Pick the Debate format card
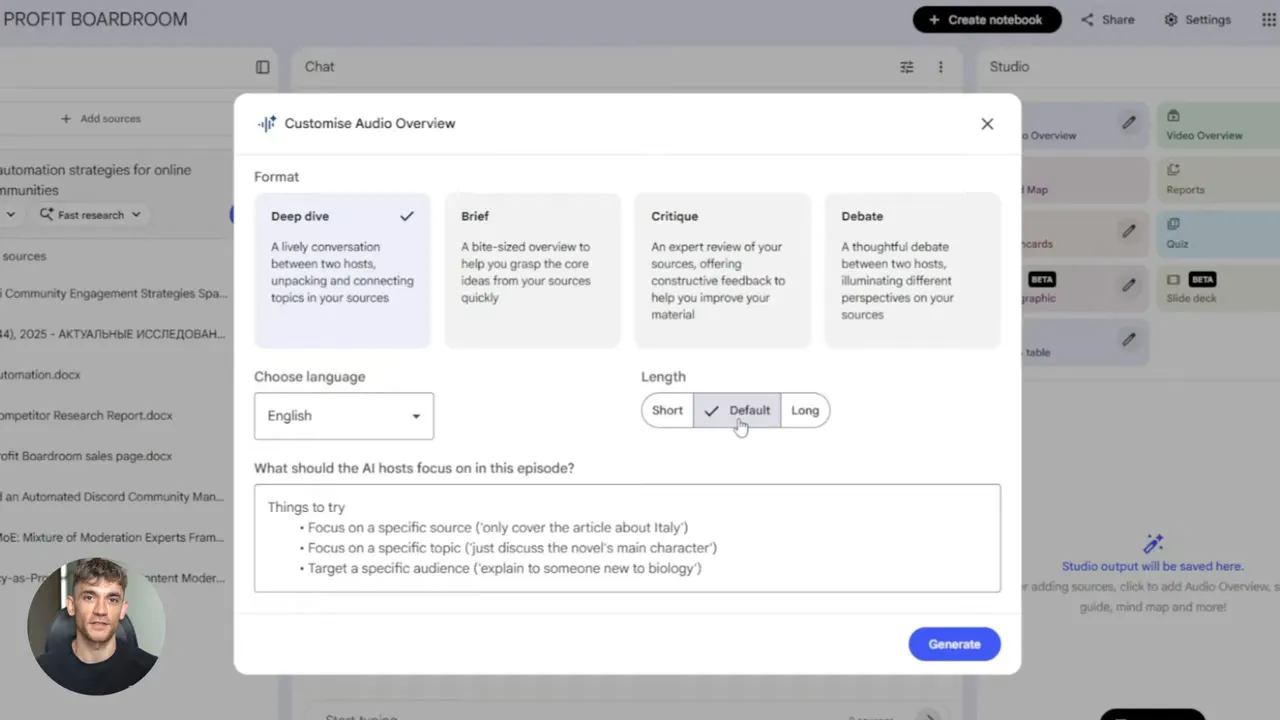Viewport: 1280px width, 720px height. pos(912,270)
